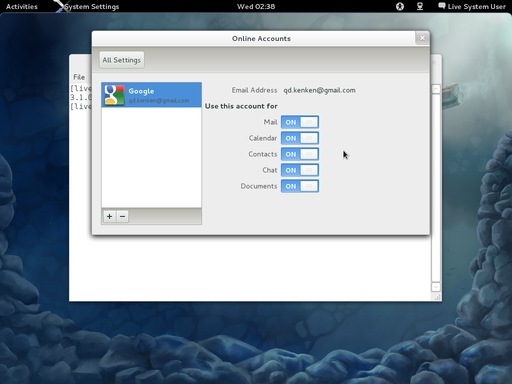Go back to All Settings
Screen dimensions: 512x384
(x=122, y=60)
